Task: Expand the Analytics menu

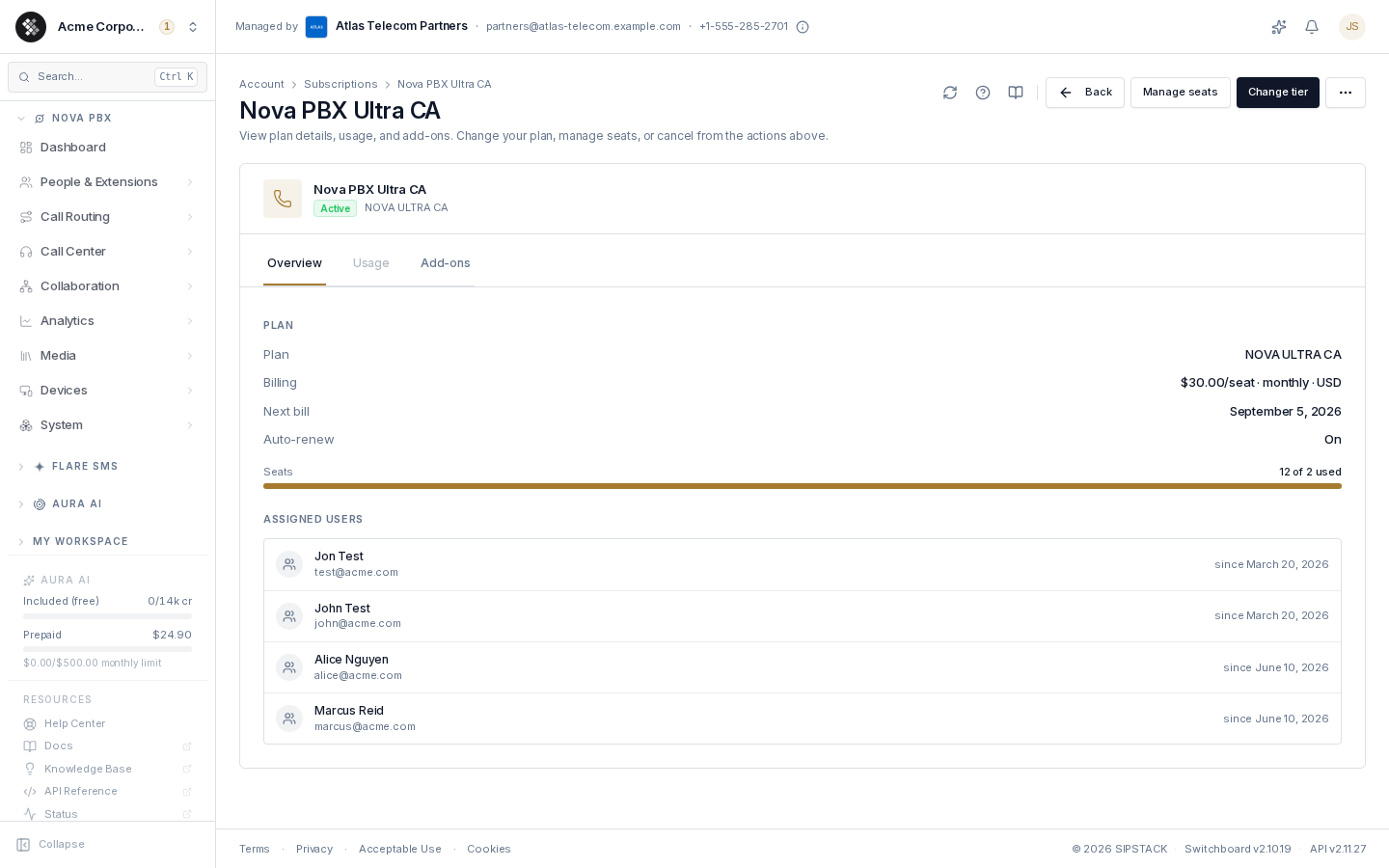Action: tap(107, 321)
